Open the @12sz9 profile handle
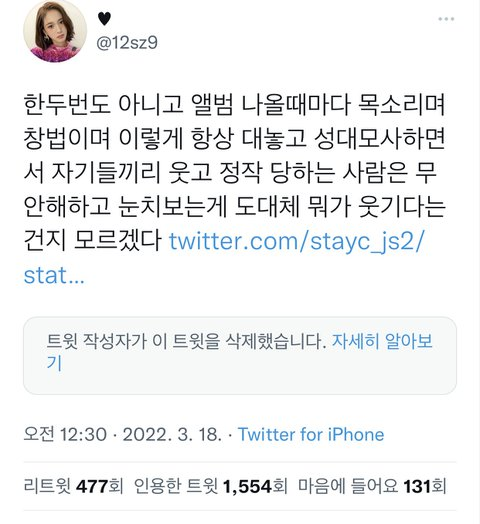 (x=127, y=43)
